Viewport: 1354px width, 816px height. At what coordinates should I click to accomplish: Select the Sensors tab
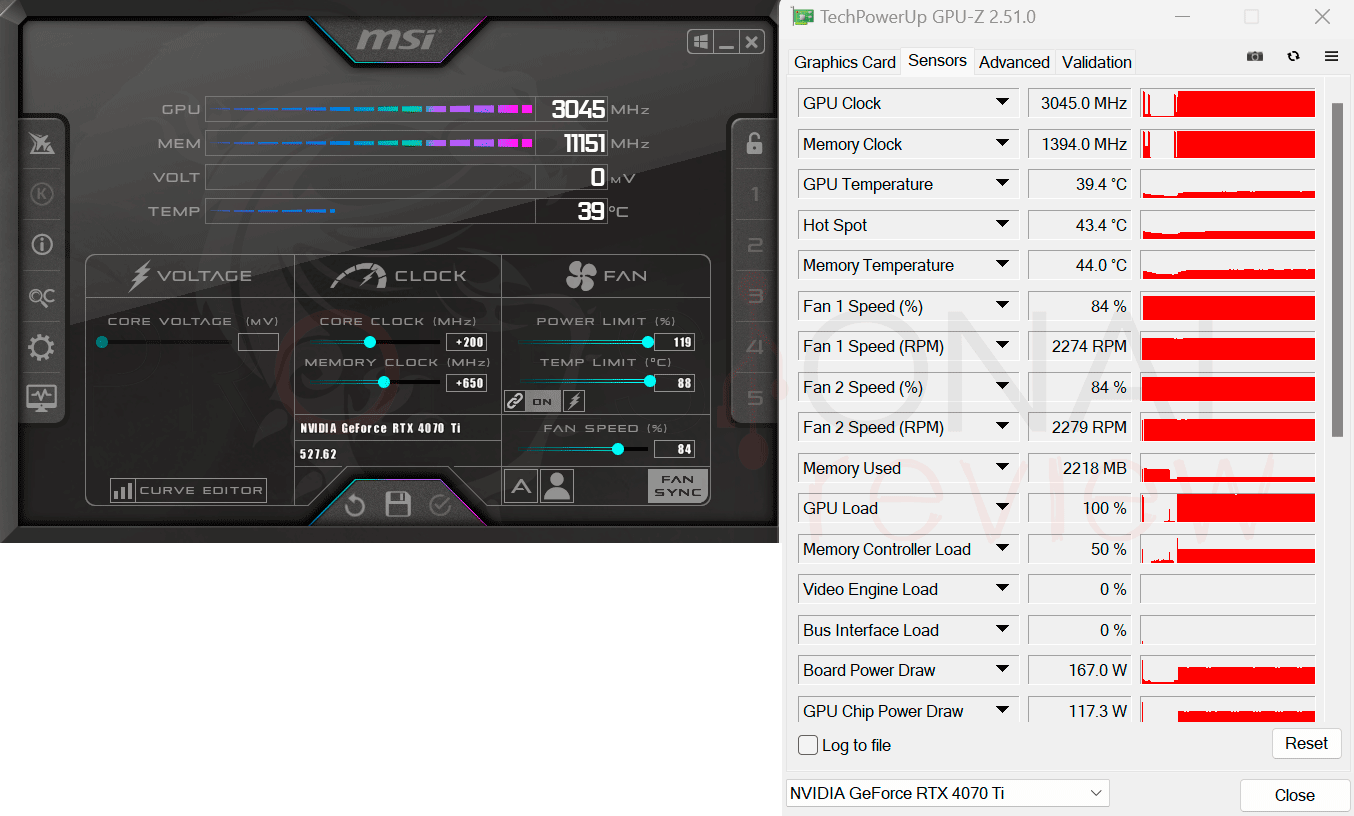tap(937, 60)
